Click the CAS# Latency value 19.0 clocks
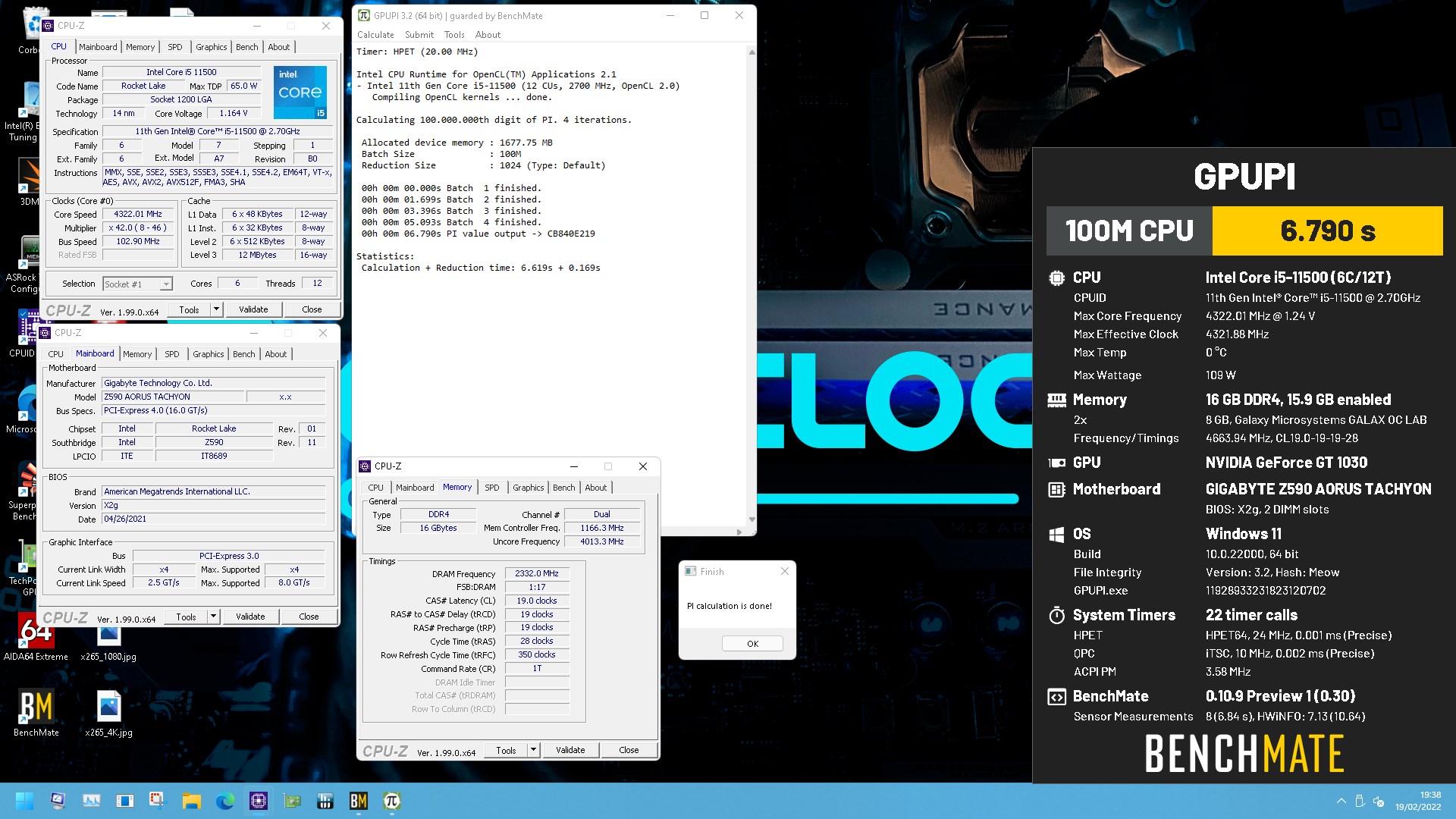Image resolution: width=1456 pixels, height=819 pixels. tap(537, 601)
